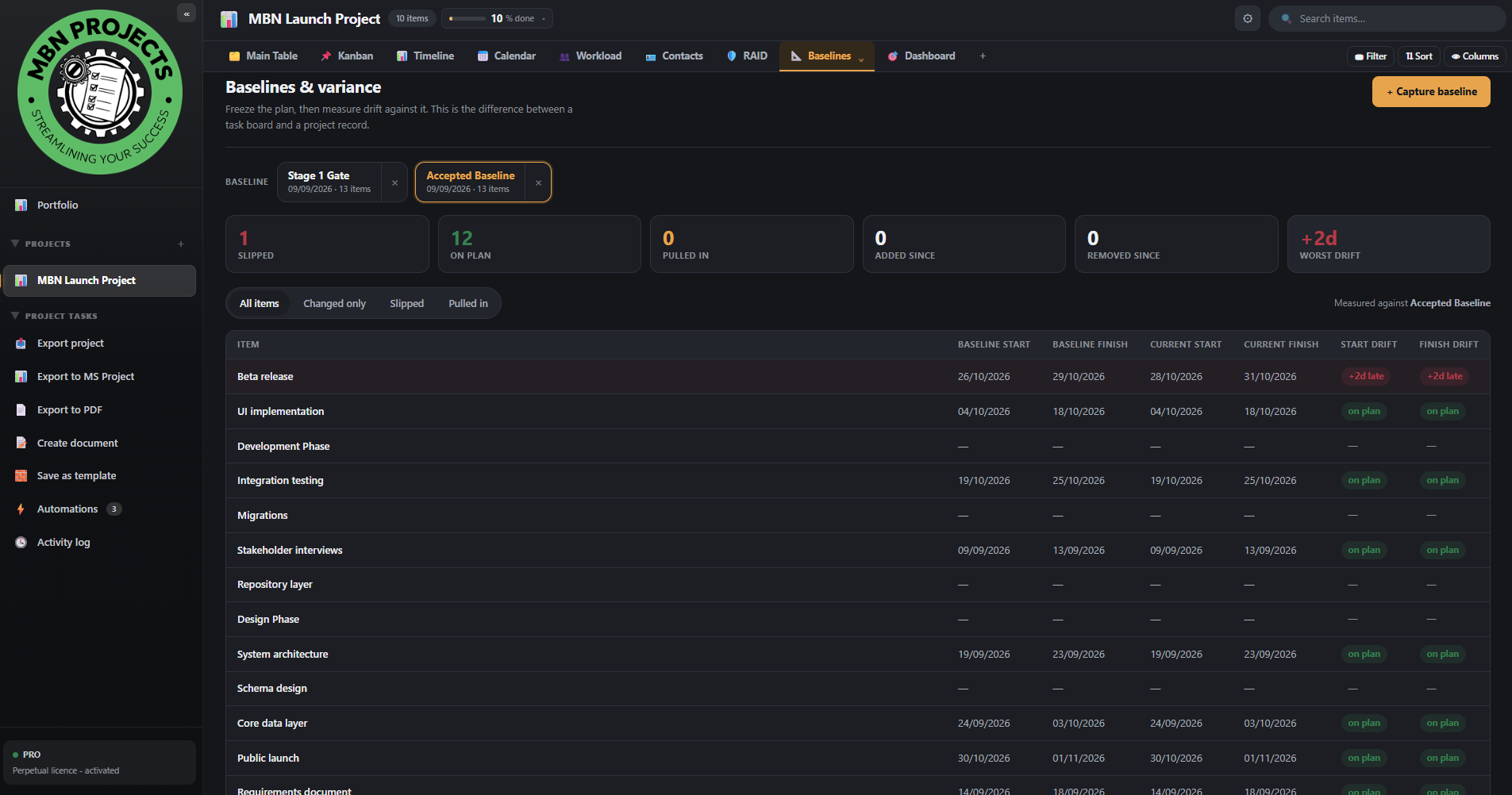Filter to Pulled in items
This screenshot has height=795, width=1512.
[468, 304]
